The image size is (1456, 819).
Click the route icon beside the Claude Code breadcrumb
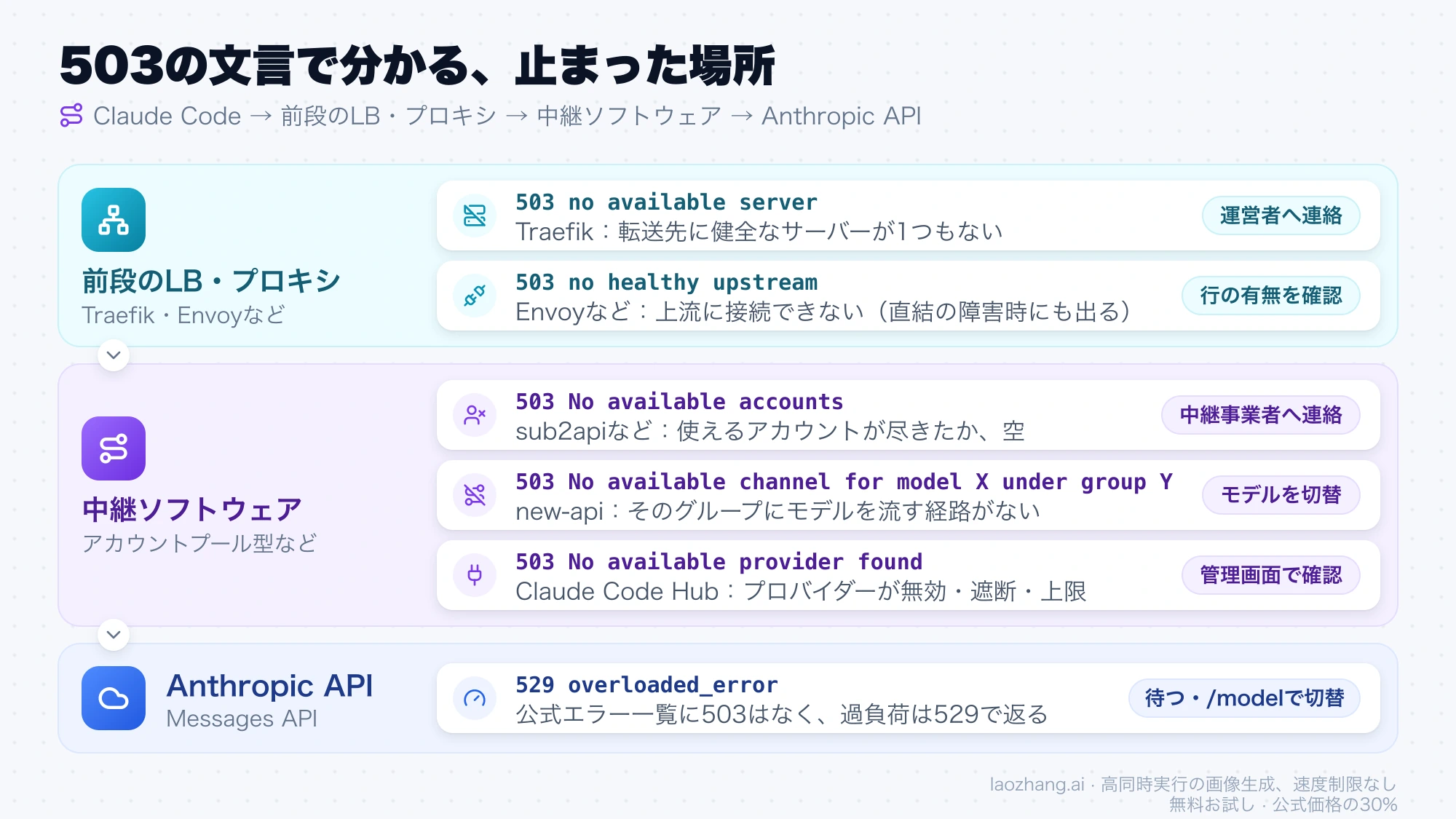71,116
